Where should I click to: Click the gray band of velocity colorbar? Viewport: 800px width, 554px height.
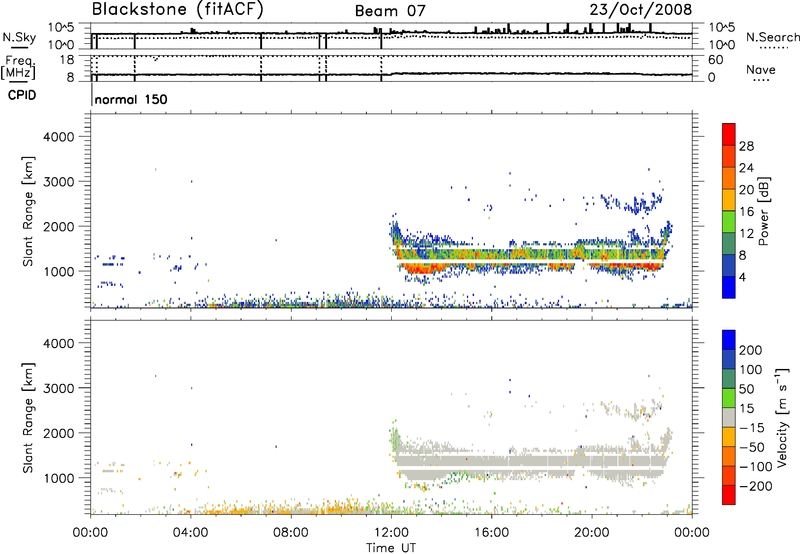[x=729, y=417]
